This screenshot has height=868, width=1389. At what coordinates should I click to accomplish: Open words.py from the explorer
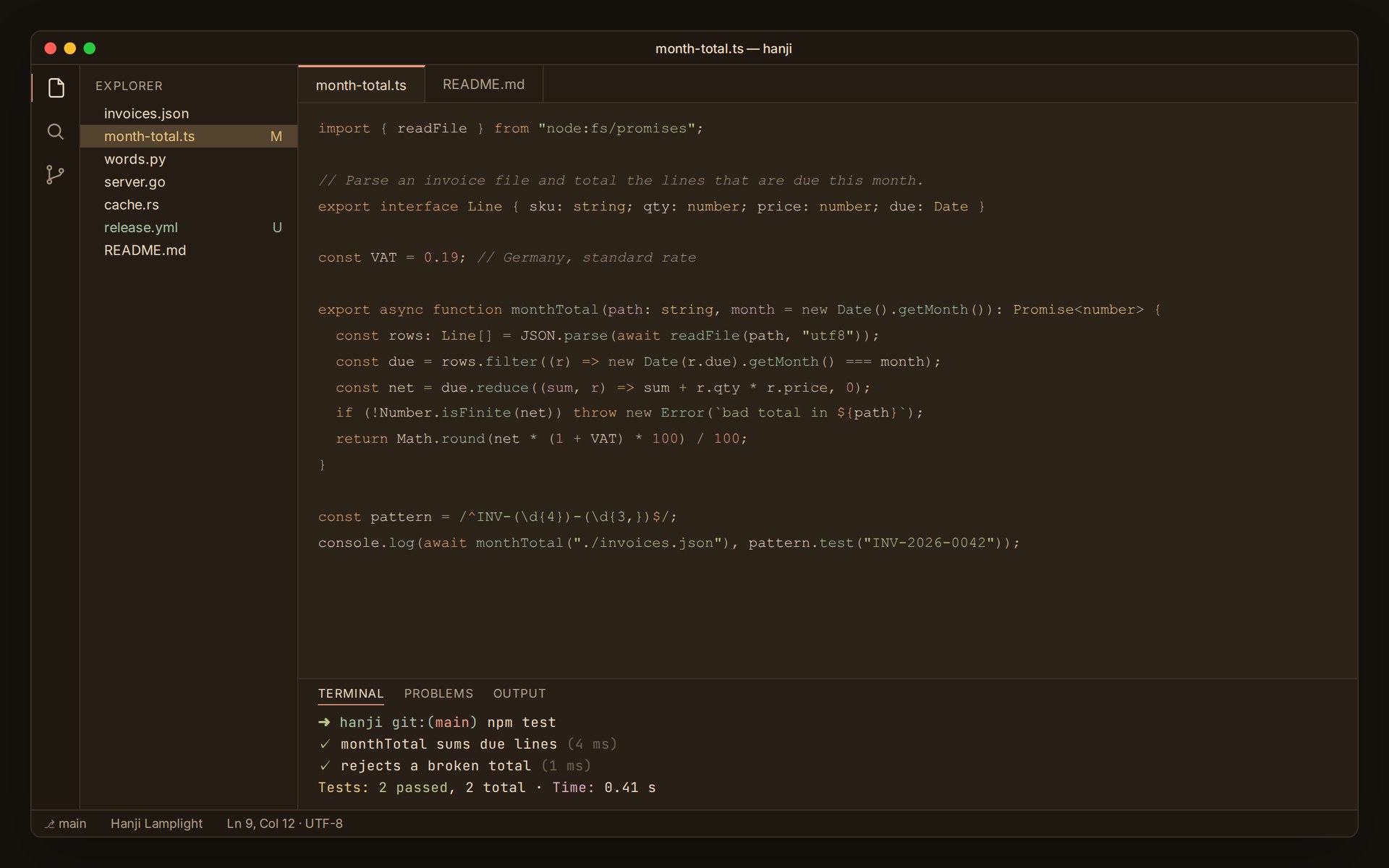click(189, 159)
